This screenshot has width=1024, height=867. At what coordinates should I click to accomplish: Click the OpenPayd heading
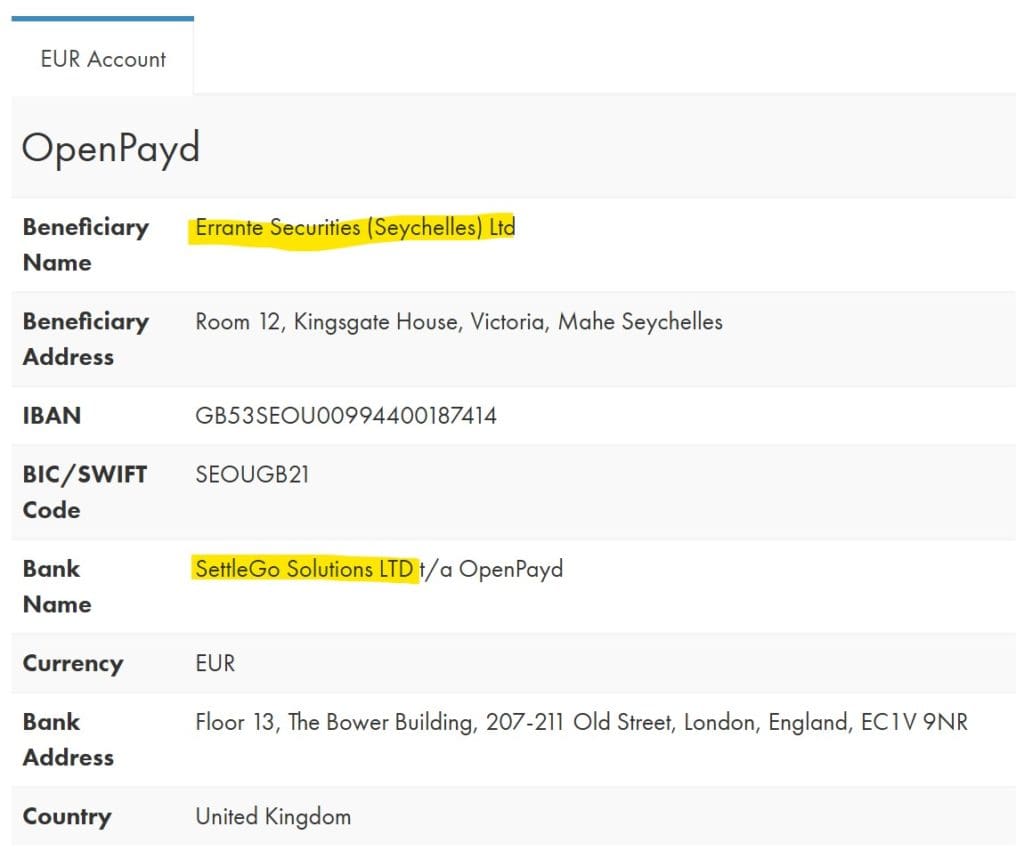pos(111,148)
